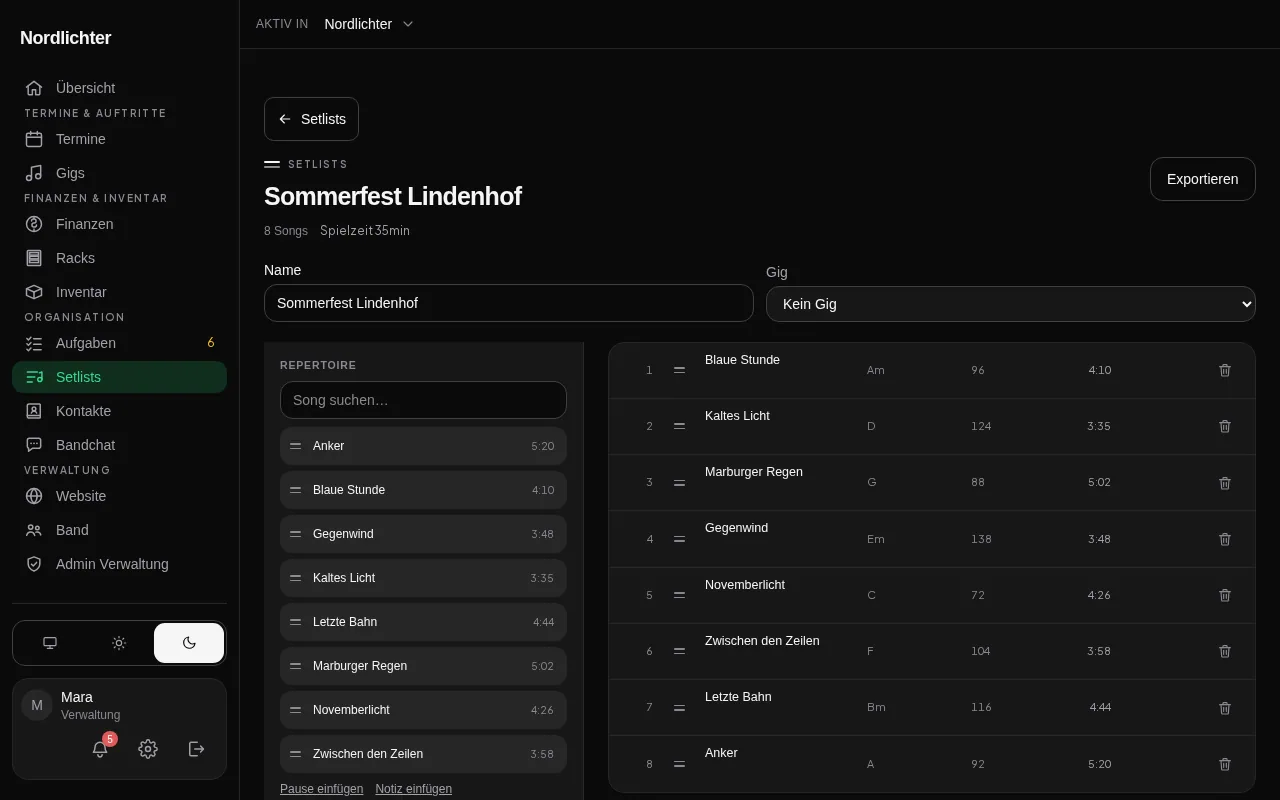This screenshot has width=1280, height=800.
Task: Open the Gig dropdown showing Kein Gig
Action: pos(1010,304)
